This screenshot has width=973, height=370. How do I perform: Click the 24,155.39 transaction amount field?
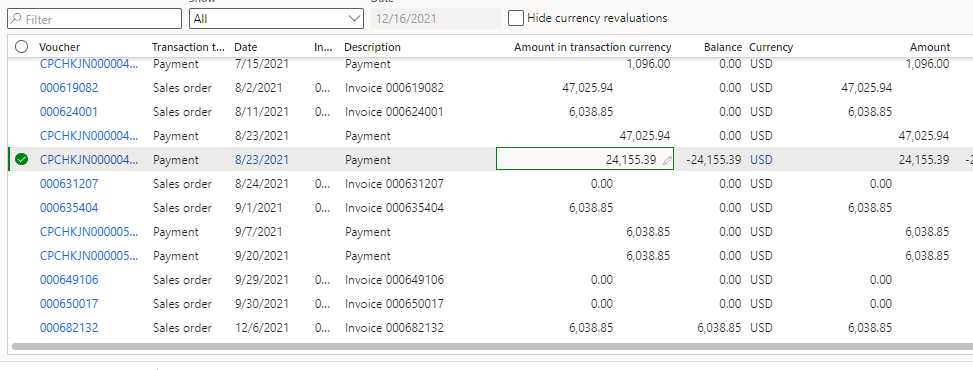(585, 160)
